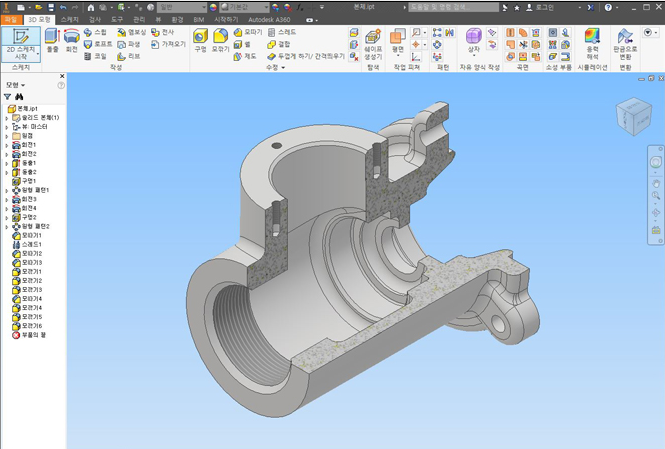Open Stress Analysis (응력 해석)
The image size is (665, 449).
(x=592, y=44)
